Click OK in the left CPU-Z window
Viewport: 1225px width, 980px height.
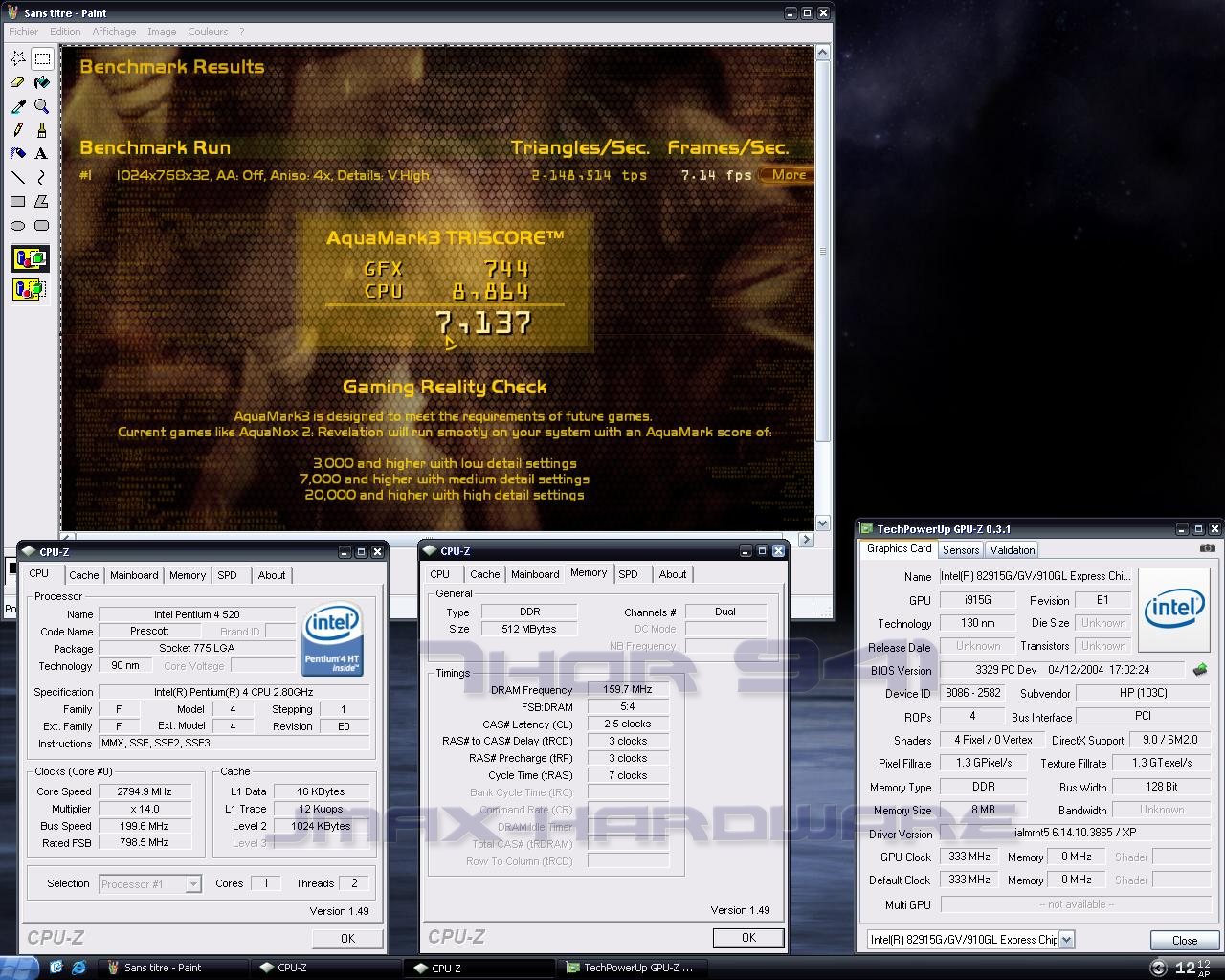point(347,939)
